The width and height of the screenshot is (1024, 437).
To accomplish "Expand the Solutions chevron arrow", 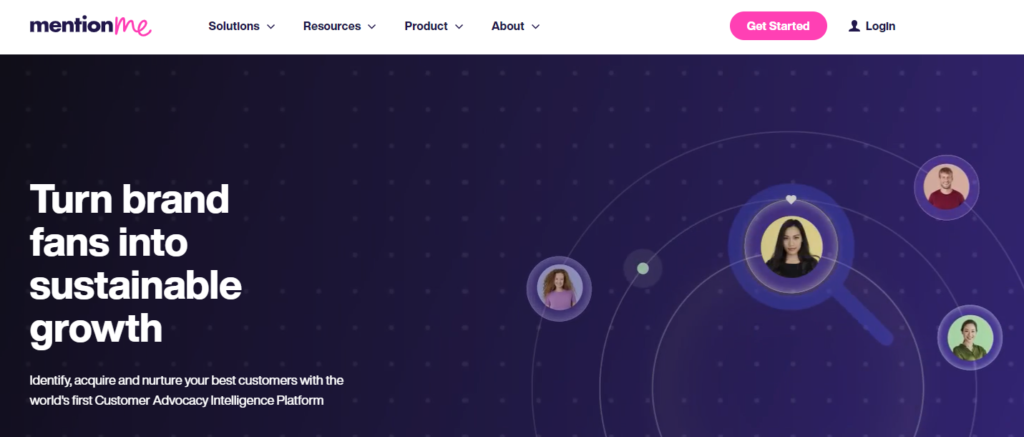I will click(x=270, y=27).
